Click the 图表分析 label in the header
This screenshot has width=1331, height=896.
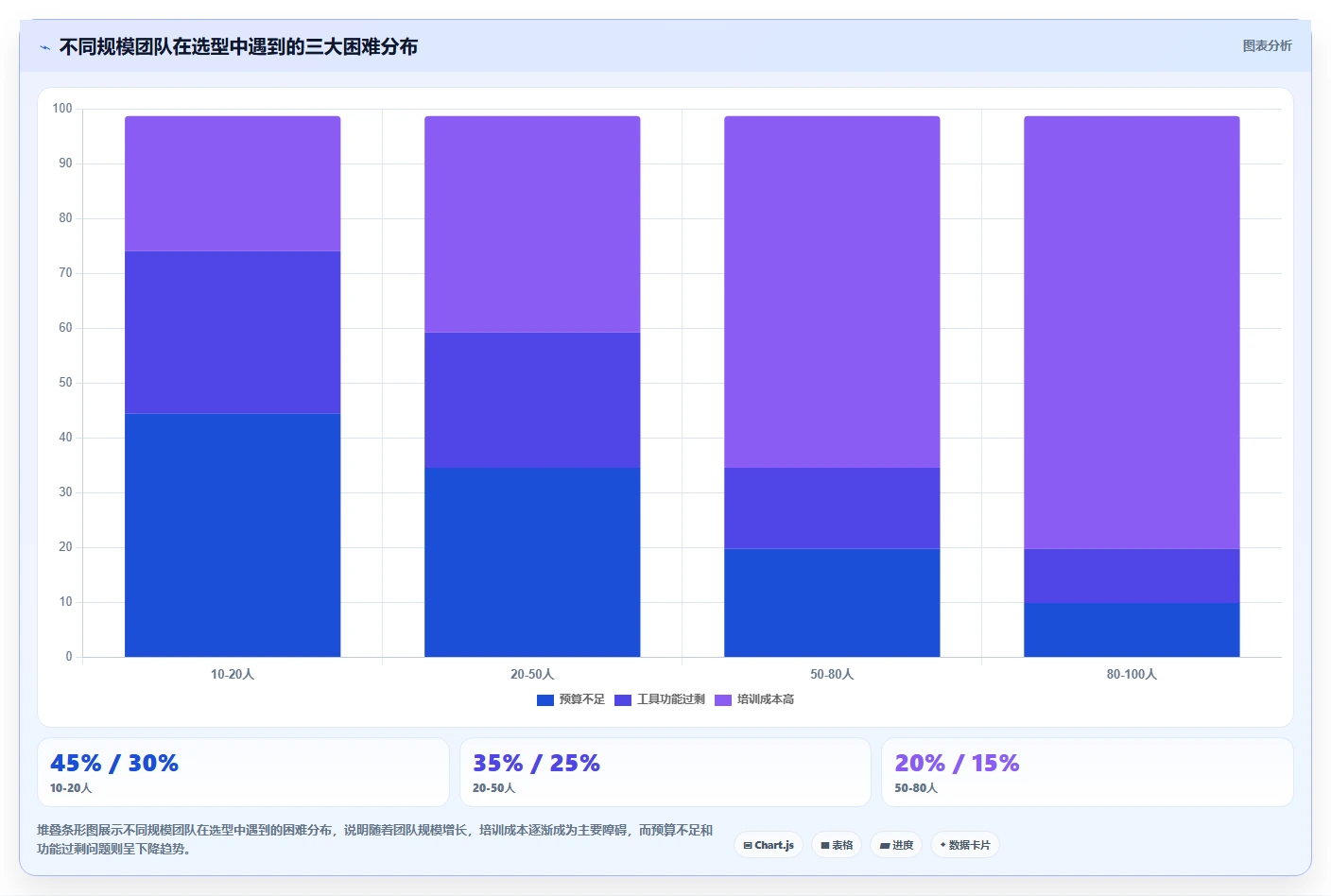[x=1267, y=45]
